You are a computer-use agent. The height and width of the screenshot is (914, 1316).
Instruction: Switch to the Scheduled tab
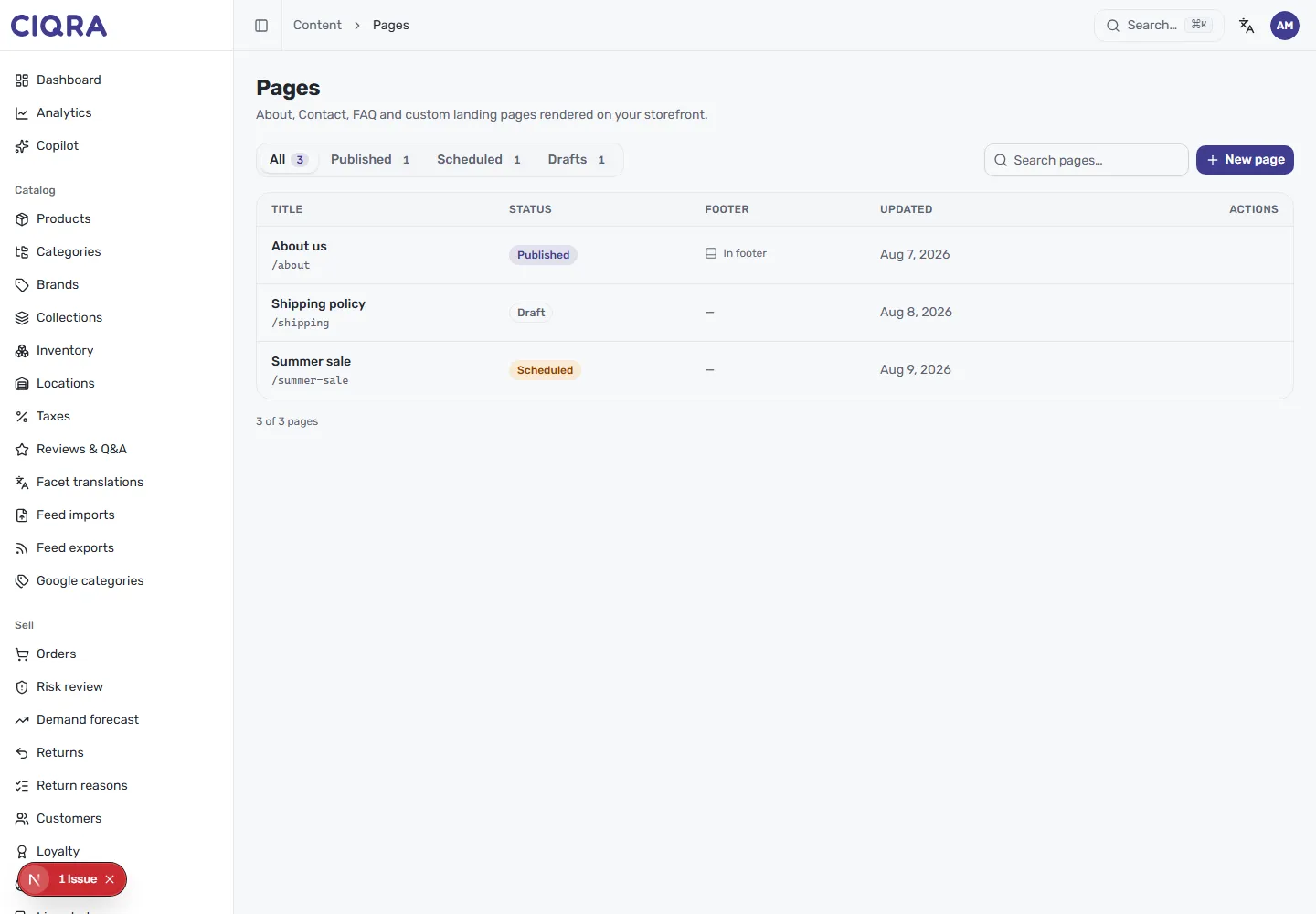coord(479,160)
